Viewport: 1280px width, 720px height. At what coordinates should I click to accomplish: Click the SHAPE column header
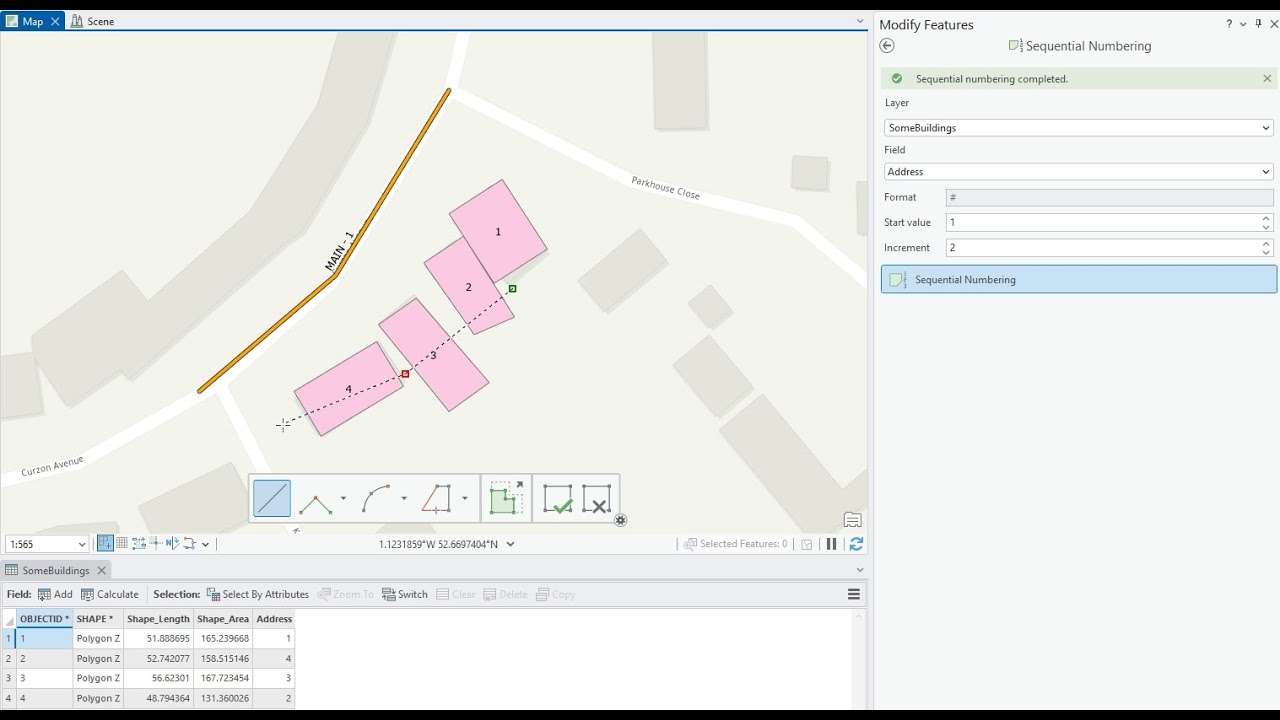pyautogui.click(x=98, y=619)
